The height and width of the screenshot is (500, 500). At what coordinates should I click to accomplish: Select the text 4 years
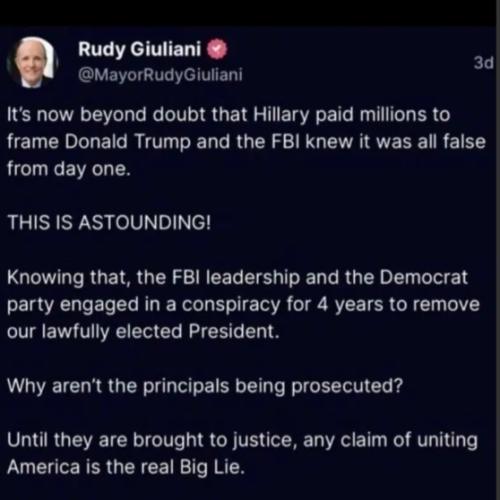click(x=349, y=305)
